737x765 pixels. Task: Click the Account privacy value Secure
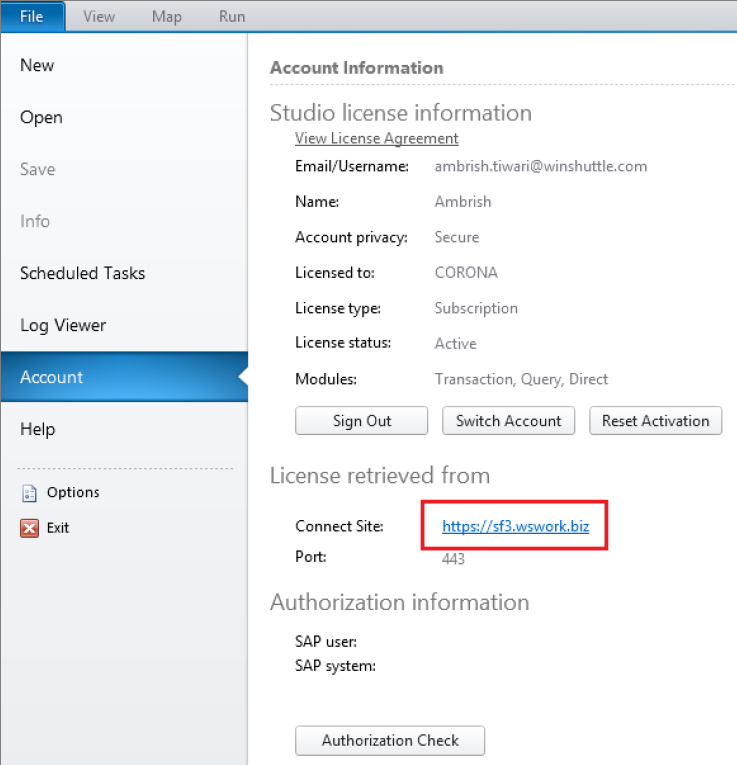pos(457,237)
